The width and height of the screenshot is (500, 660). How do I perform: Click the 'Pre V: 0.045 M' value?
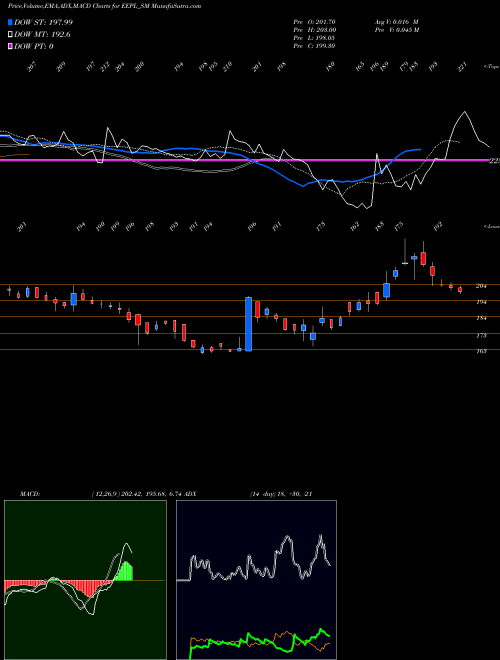tap(396, 30)
